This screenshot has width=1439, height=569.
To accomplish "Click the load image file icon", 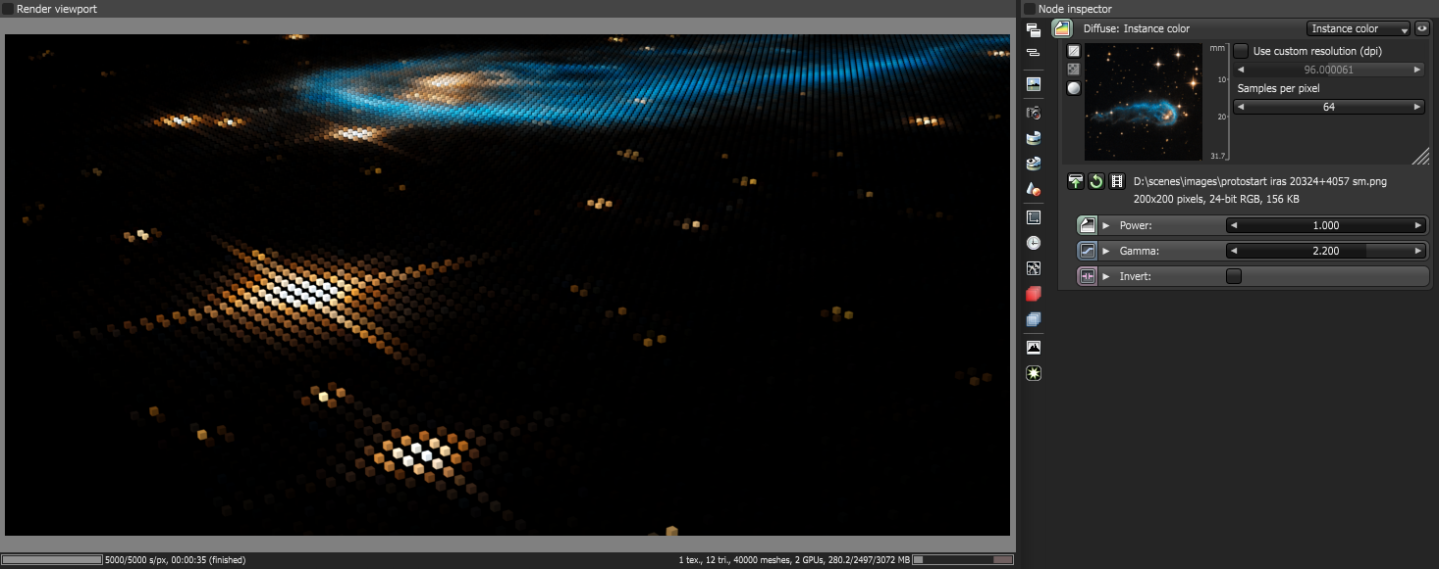I will (1075, 181).
